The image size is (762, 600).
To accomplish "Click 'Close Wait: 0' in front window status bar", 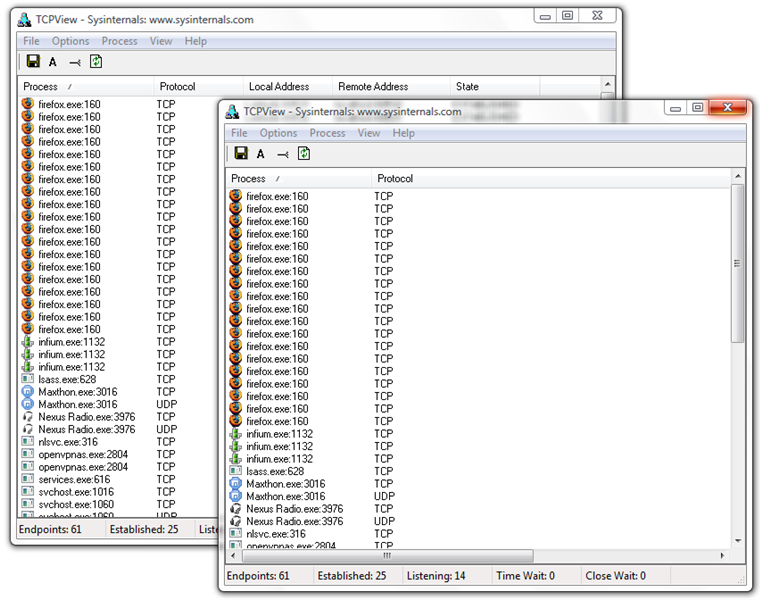I will (616, 576).
